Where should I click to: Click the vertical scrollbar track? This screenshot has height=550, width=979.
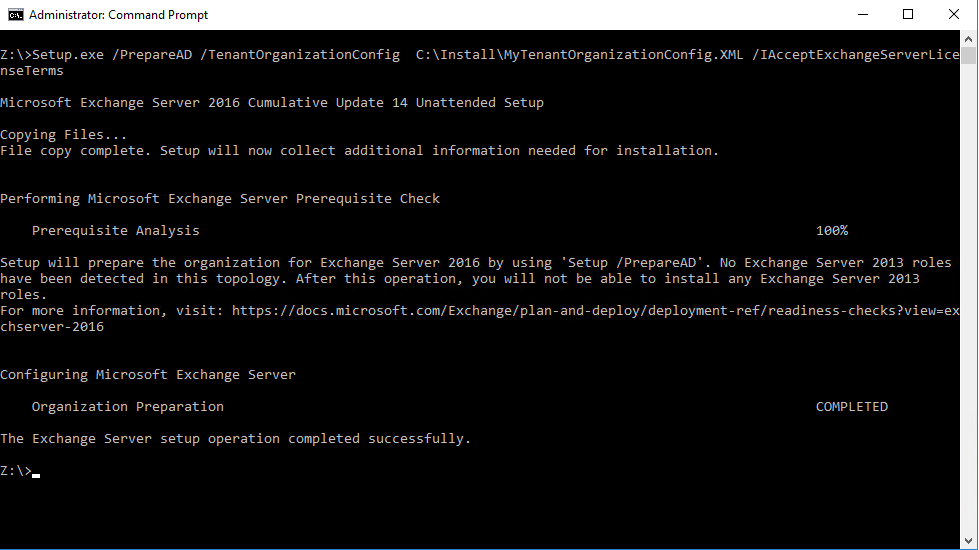coord(969,300)
